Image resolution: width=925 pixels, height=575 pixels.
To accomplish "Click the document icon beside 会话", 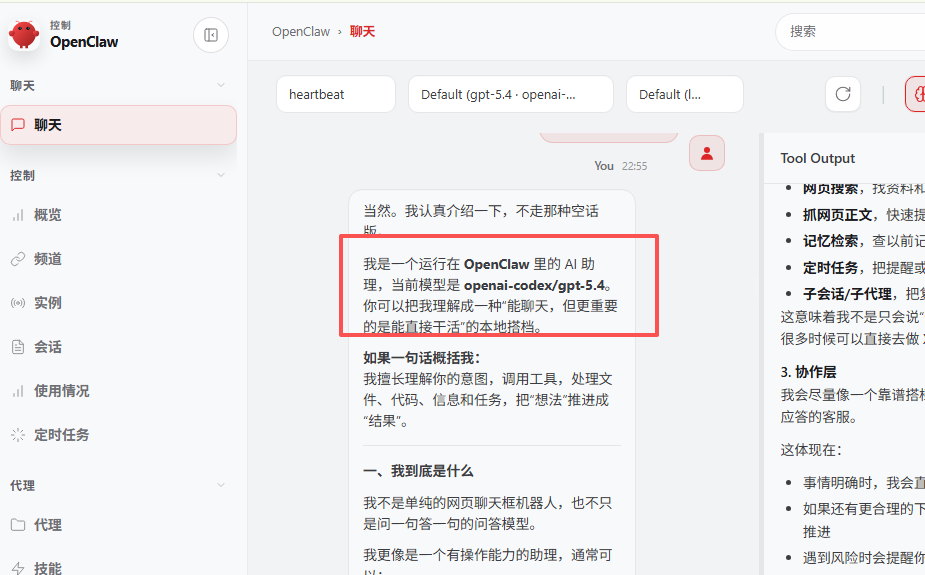I will click(x=18, y=347).
